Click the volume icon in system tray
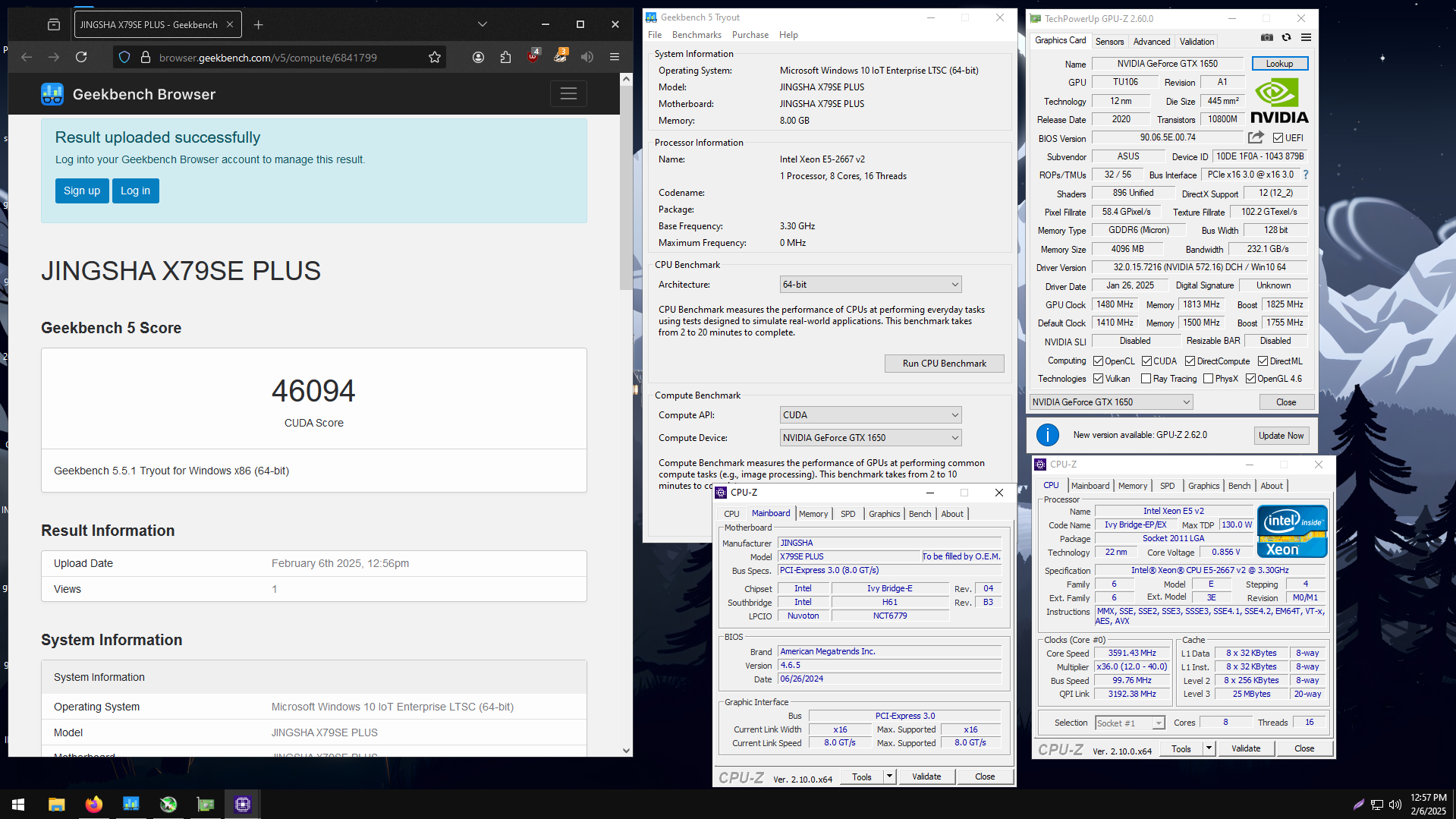Screen dimensions: 1456x819 (x=1395, y=805)
